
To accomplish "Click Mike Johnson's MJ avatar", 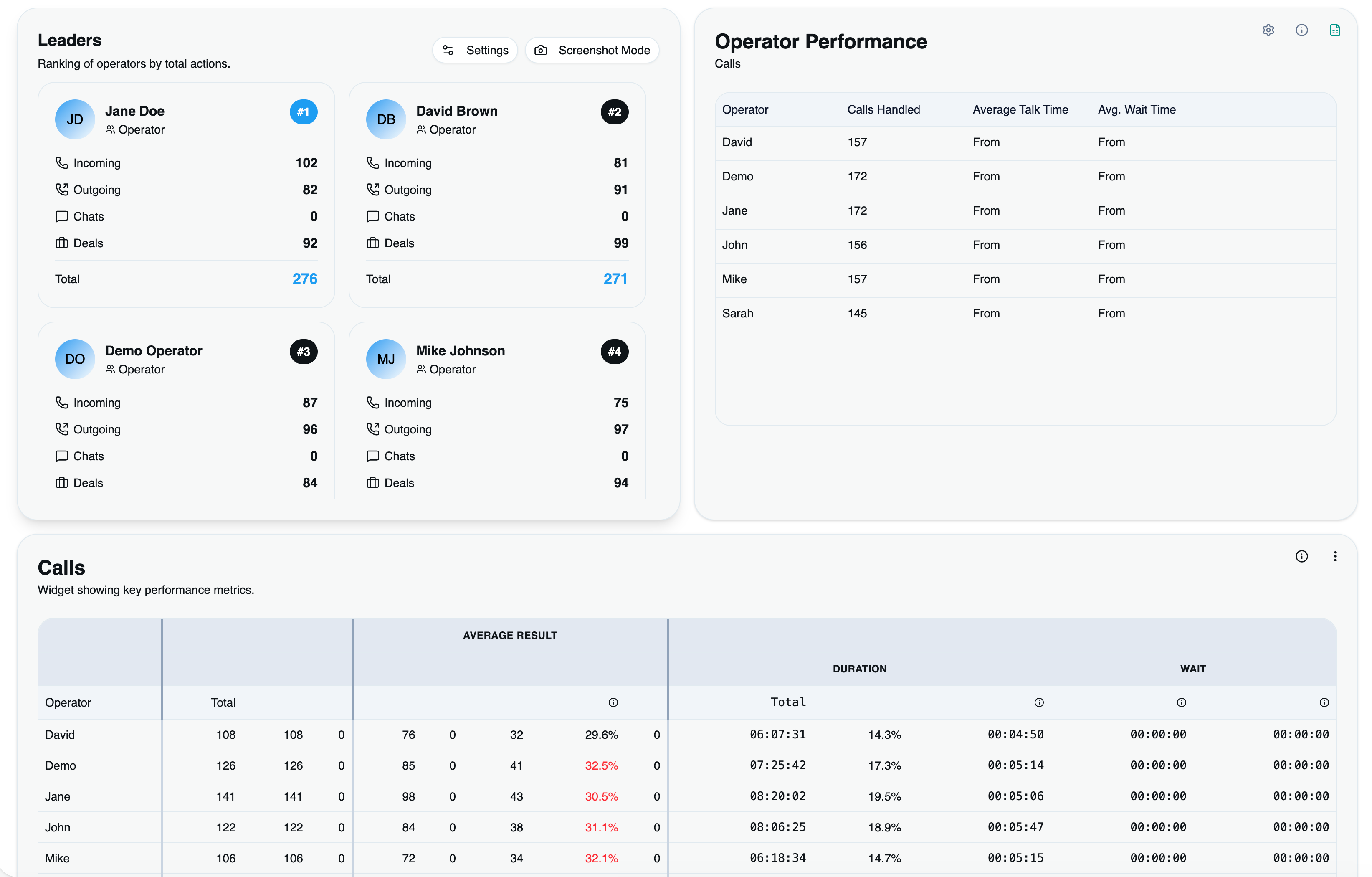I will pyautogui.click(x=386, y=359).
